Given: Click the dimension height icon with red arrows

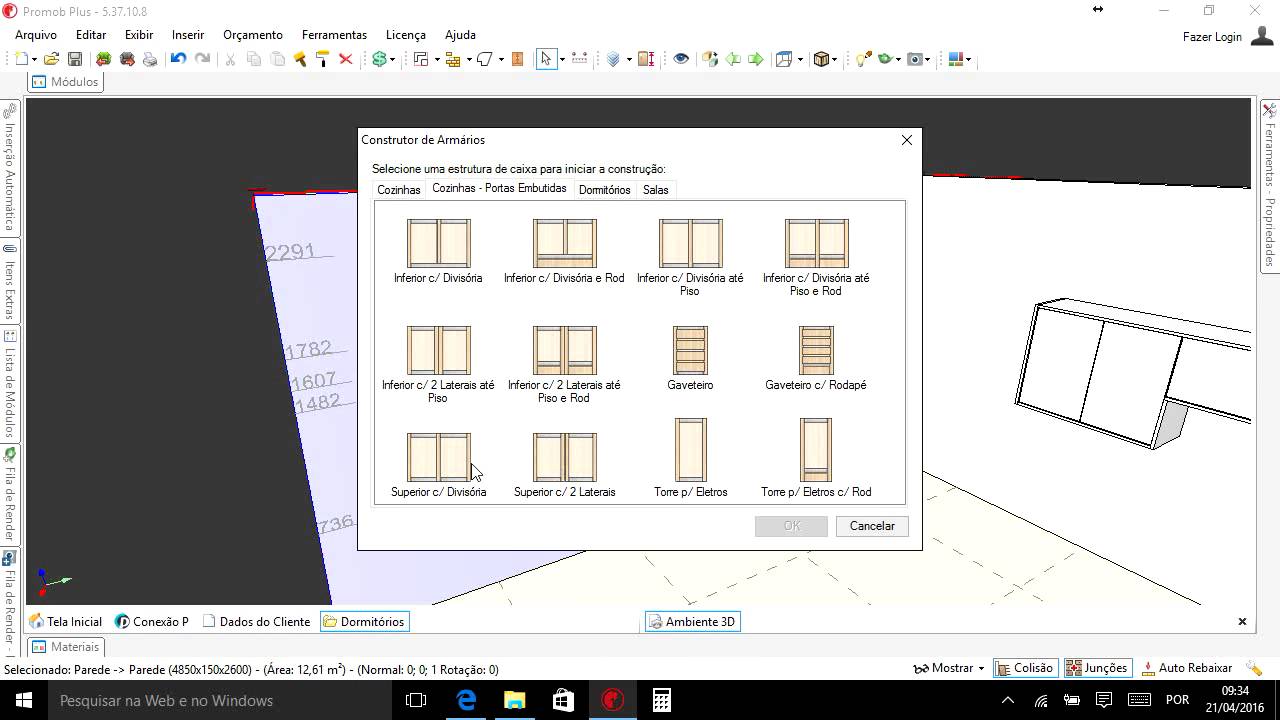Looking at the screenshot, I should click(645, 59).
